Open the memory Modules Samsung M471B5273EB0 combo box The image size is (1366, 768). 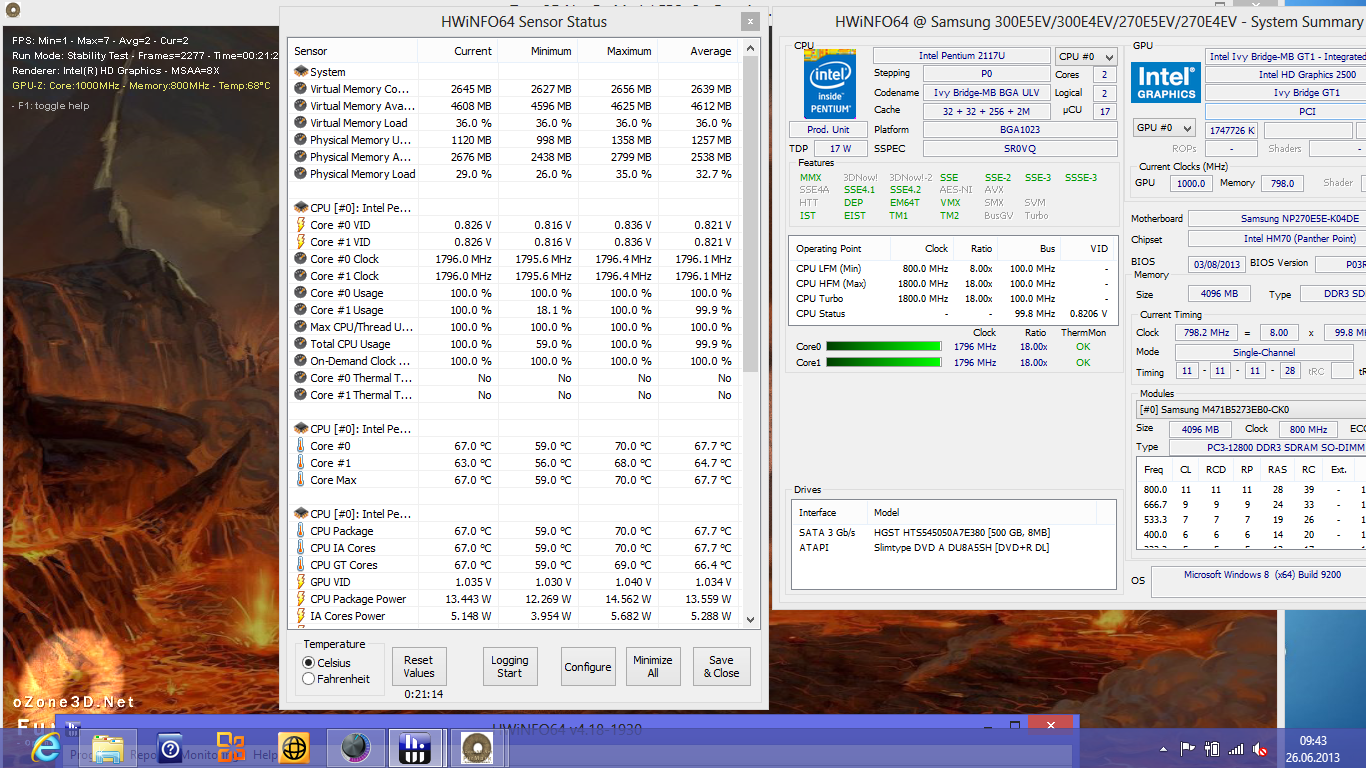[1251, 409]
